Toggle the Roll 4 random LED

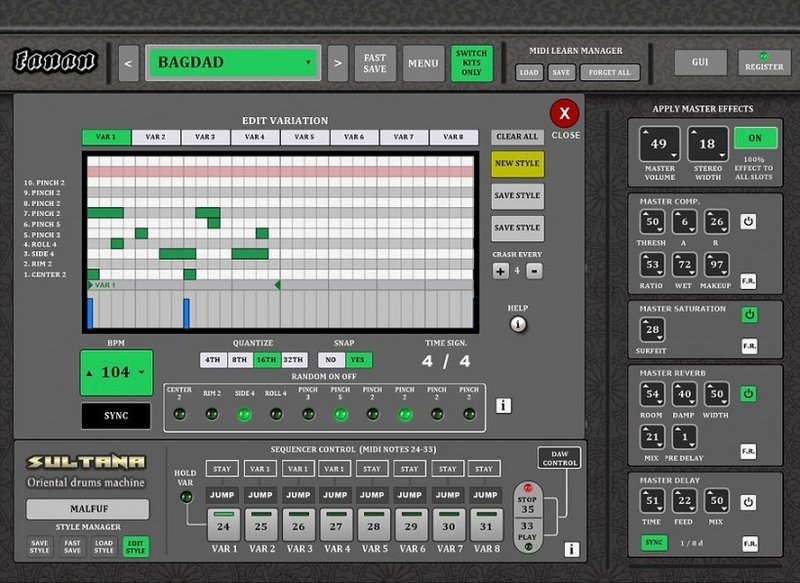click(x=276, y=414)
